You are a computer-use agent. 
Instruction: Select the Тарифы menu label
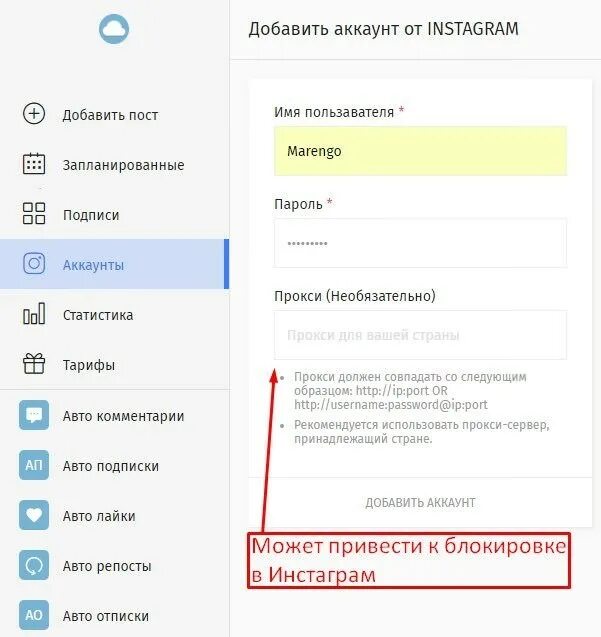click(x=89, y=365)
